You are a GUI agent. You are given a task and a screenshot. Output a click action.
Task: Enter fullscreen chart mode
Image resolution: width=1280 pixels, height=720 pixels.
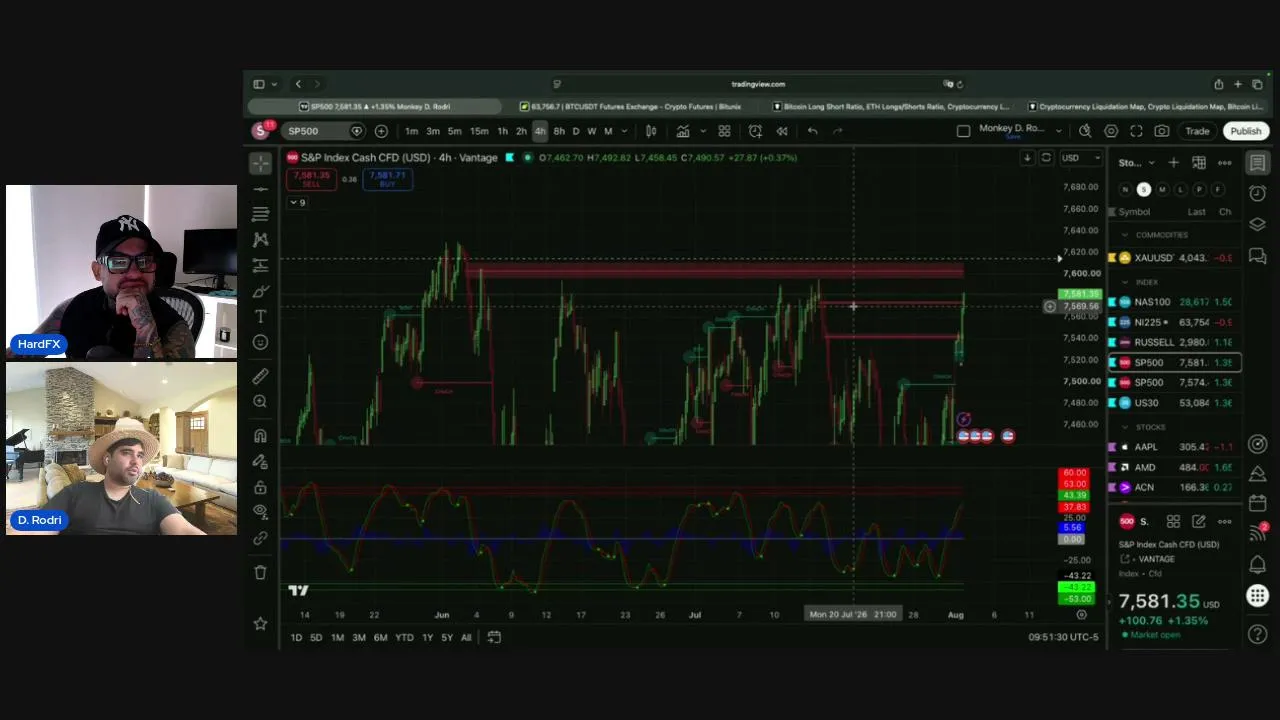coord(1136,131)
